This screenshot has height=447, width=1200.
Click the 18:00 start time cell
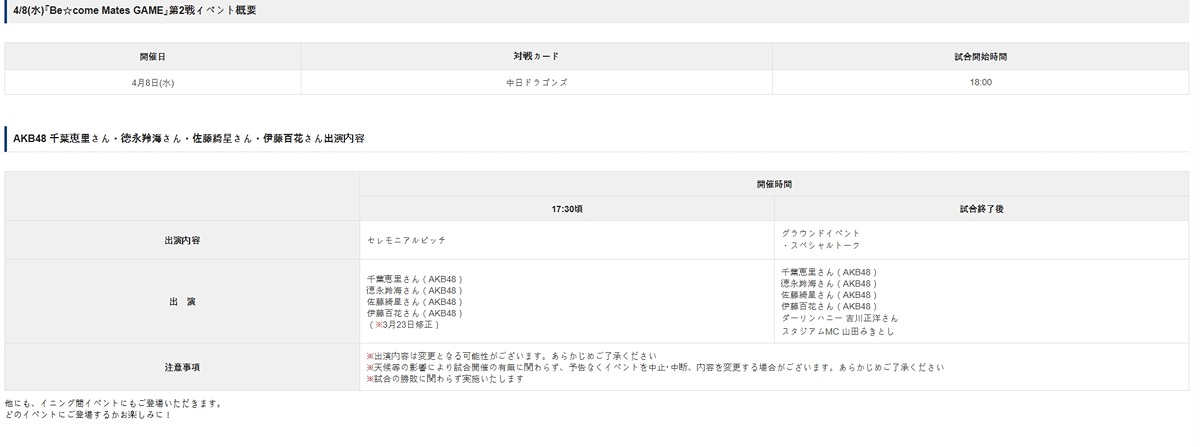pos(980,82)
